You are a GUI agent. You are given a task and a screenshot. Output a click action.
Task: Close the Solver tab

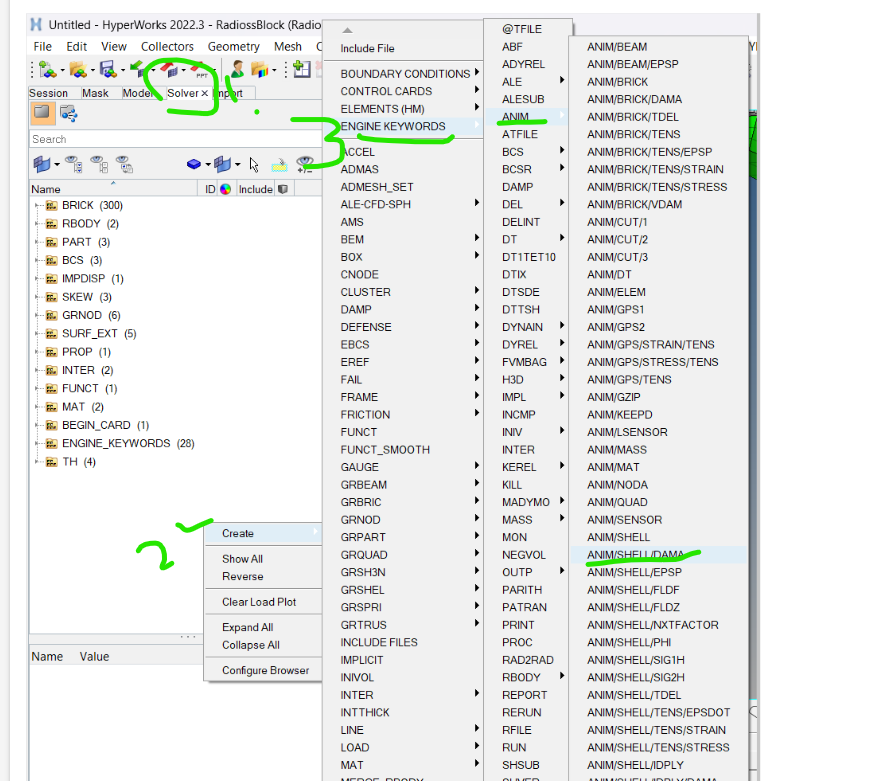coord(204,93)
